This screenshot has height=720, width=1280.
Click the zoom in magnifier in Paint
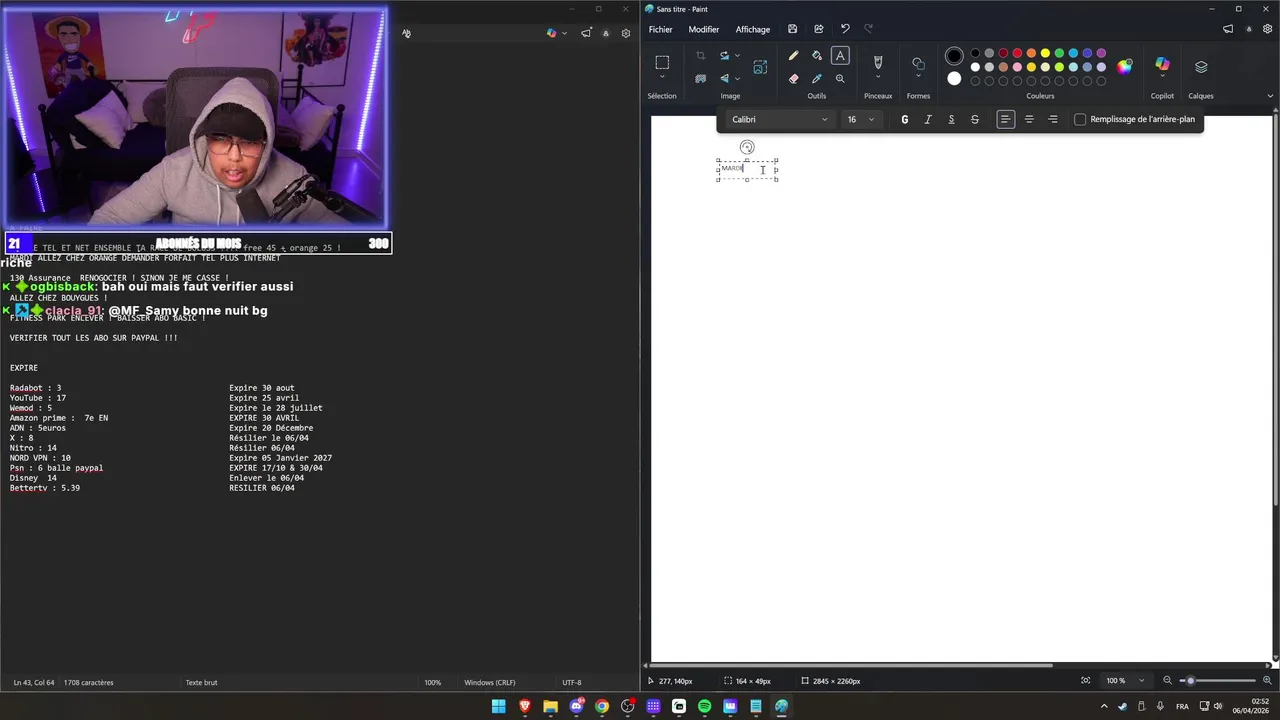[x=1267, y=681]
